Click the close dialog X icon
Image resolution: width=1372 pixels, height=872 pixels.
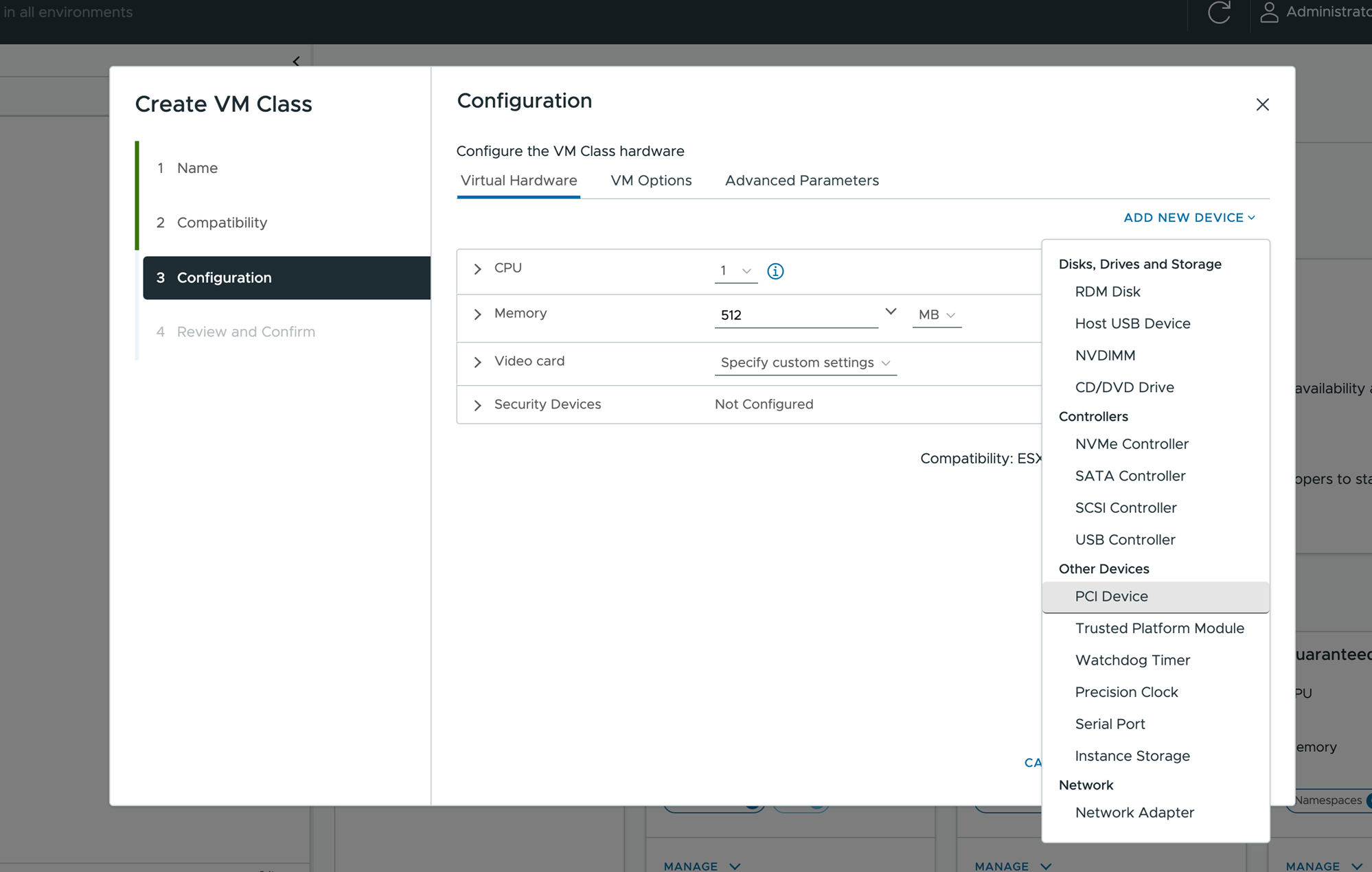click(1262, 104)
